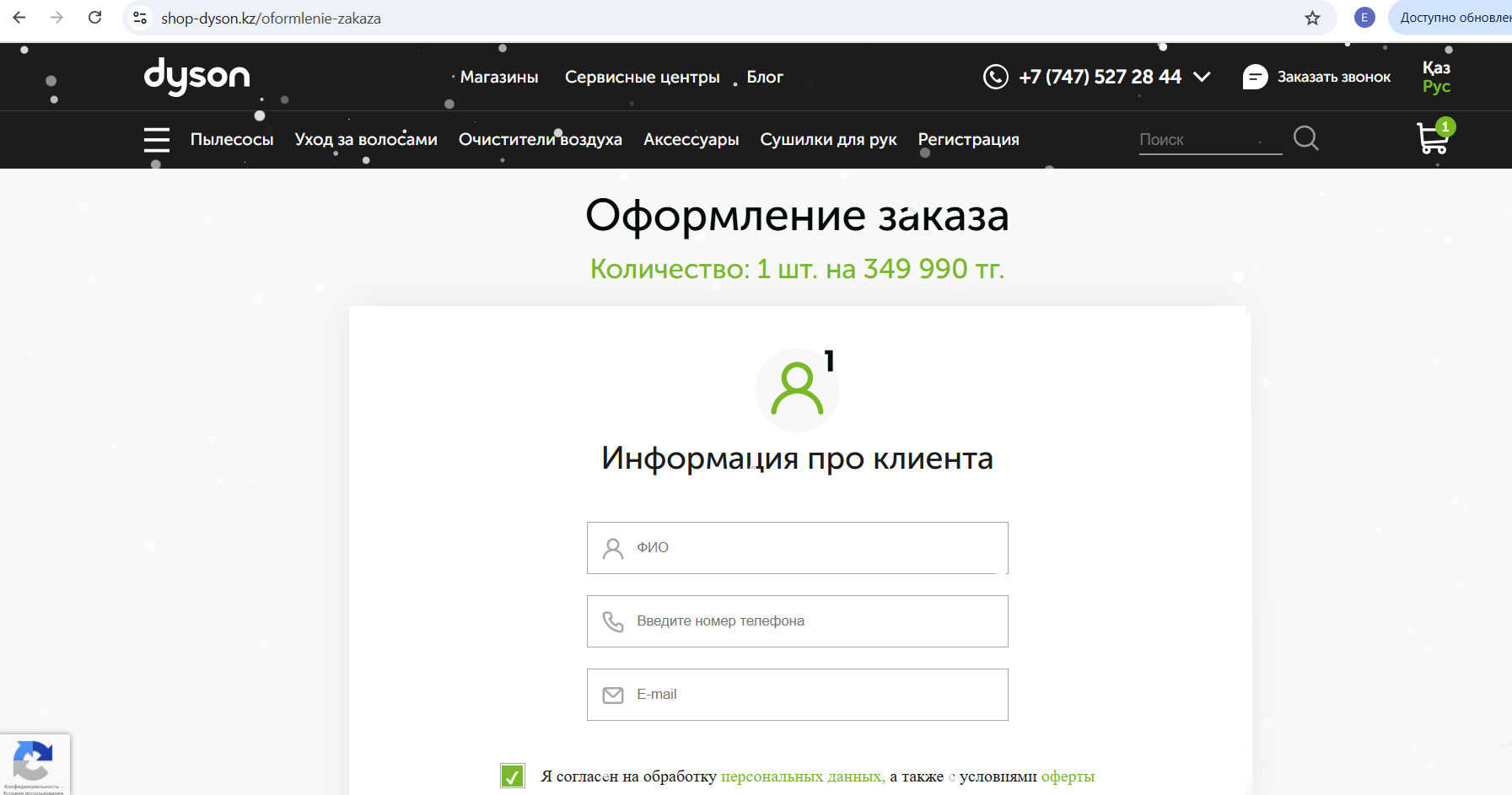Open the Уход за волосами category
Screen dimensions: 1512x795
tap(366, 139)
